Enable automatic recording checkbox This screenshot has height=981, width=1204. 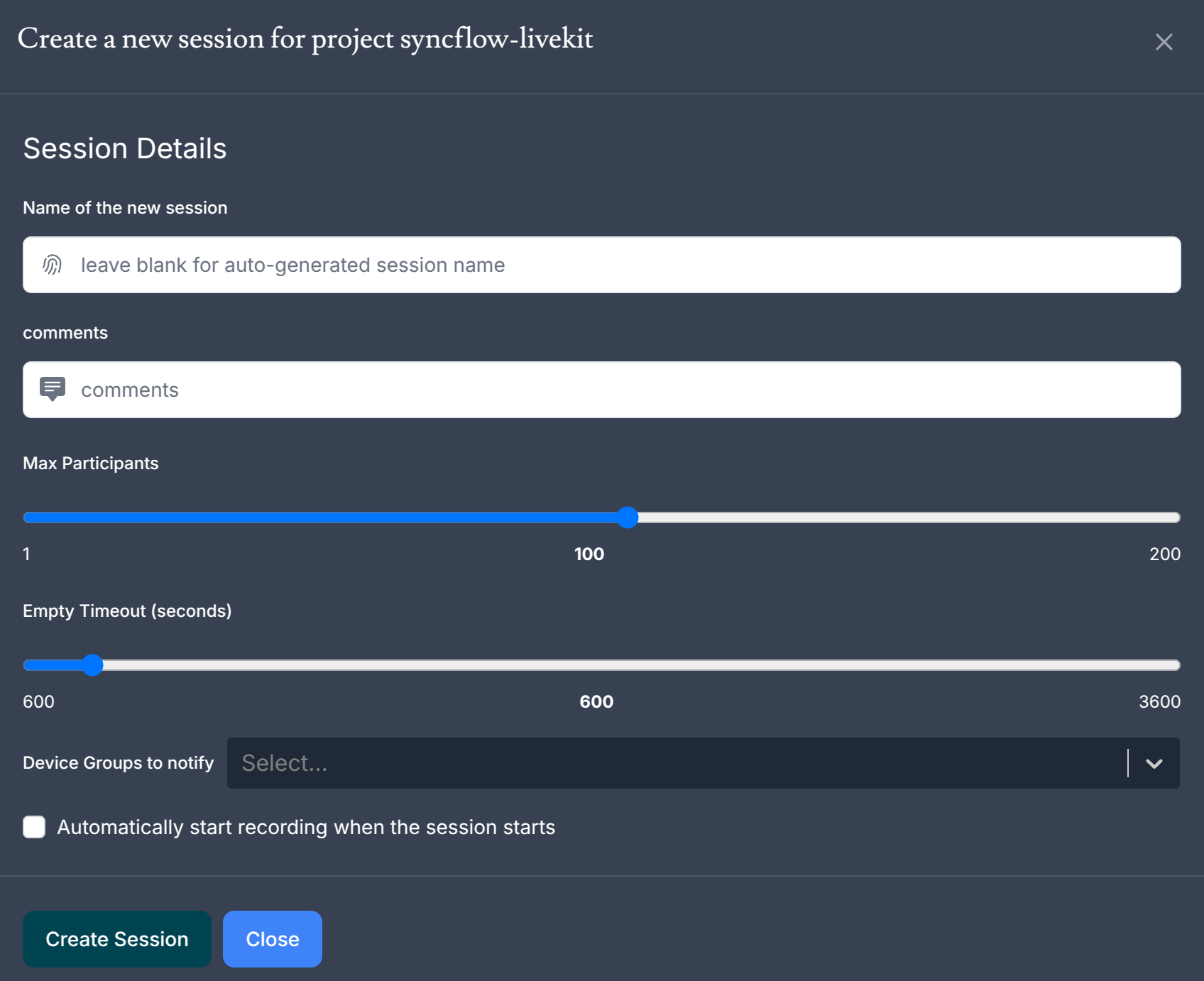[34, 827]
